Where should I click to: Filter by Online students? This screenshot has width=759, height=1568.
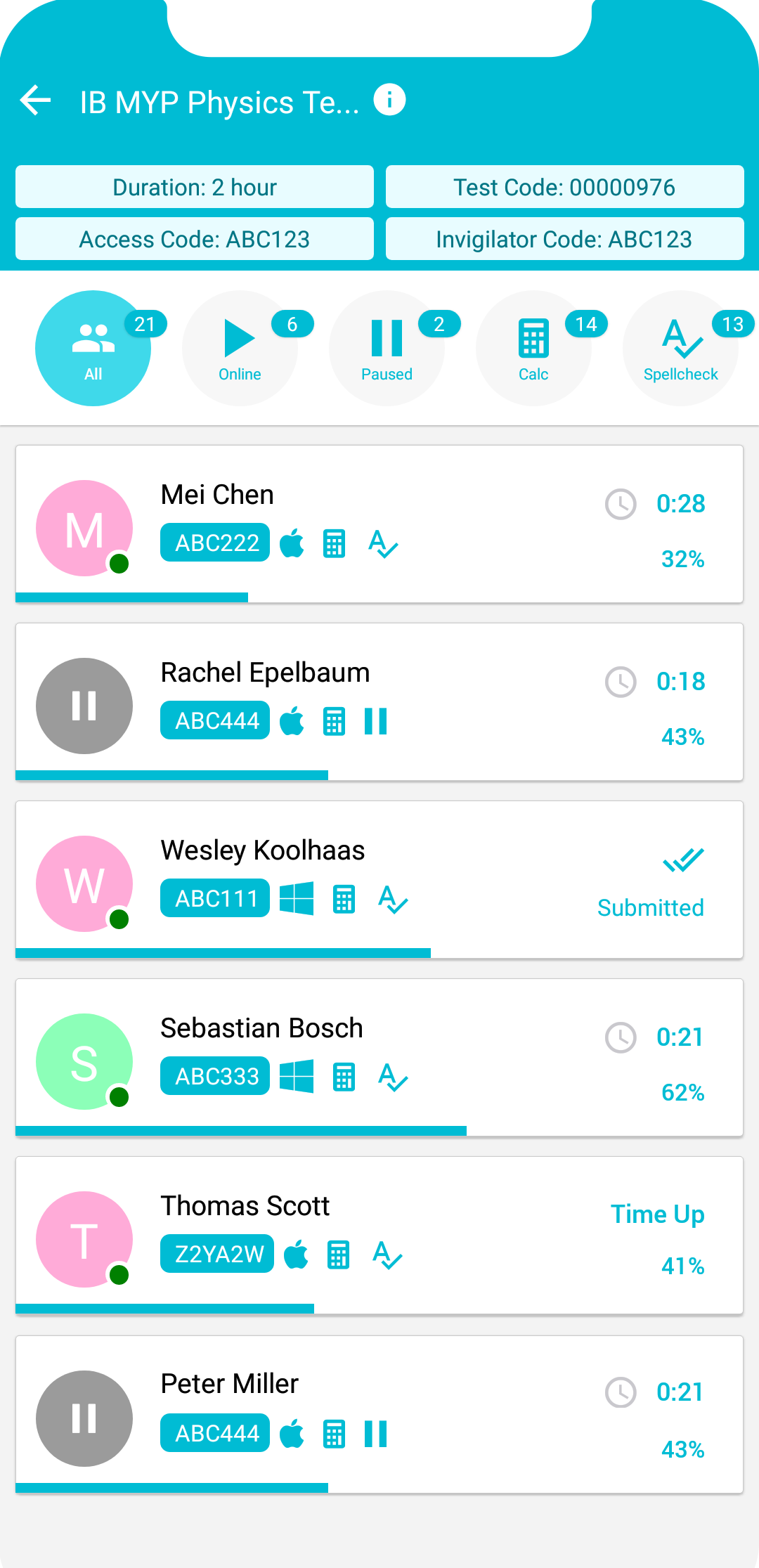(x=240, y=348)
